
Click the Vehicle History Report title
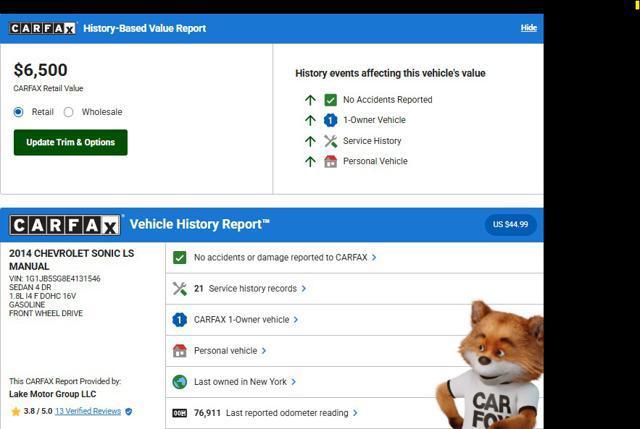pos(200,224)
